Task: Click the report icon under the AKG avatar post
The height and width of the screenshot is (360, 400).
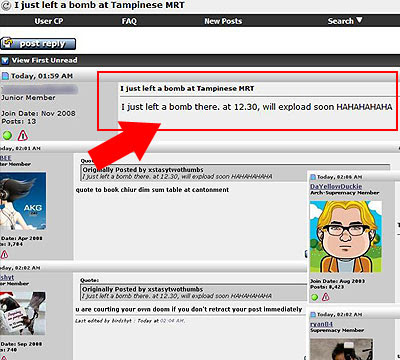Action: 4,255
